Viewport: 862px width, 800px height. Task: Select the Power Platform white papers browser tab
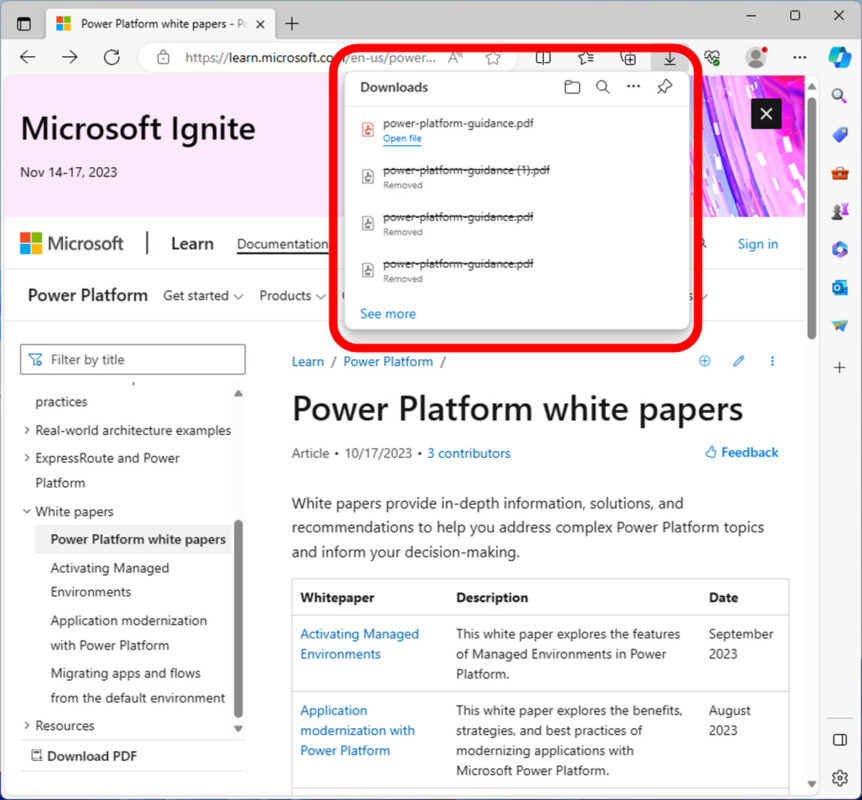click(x=150, y=22)
